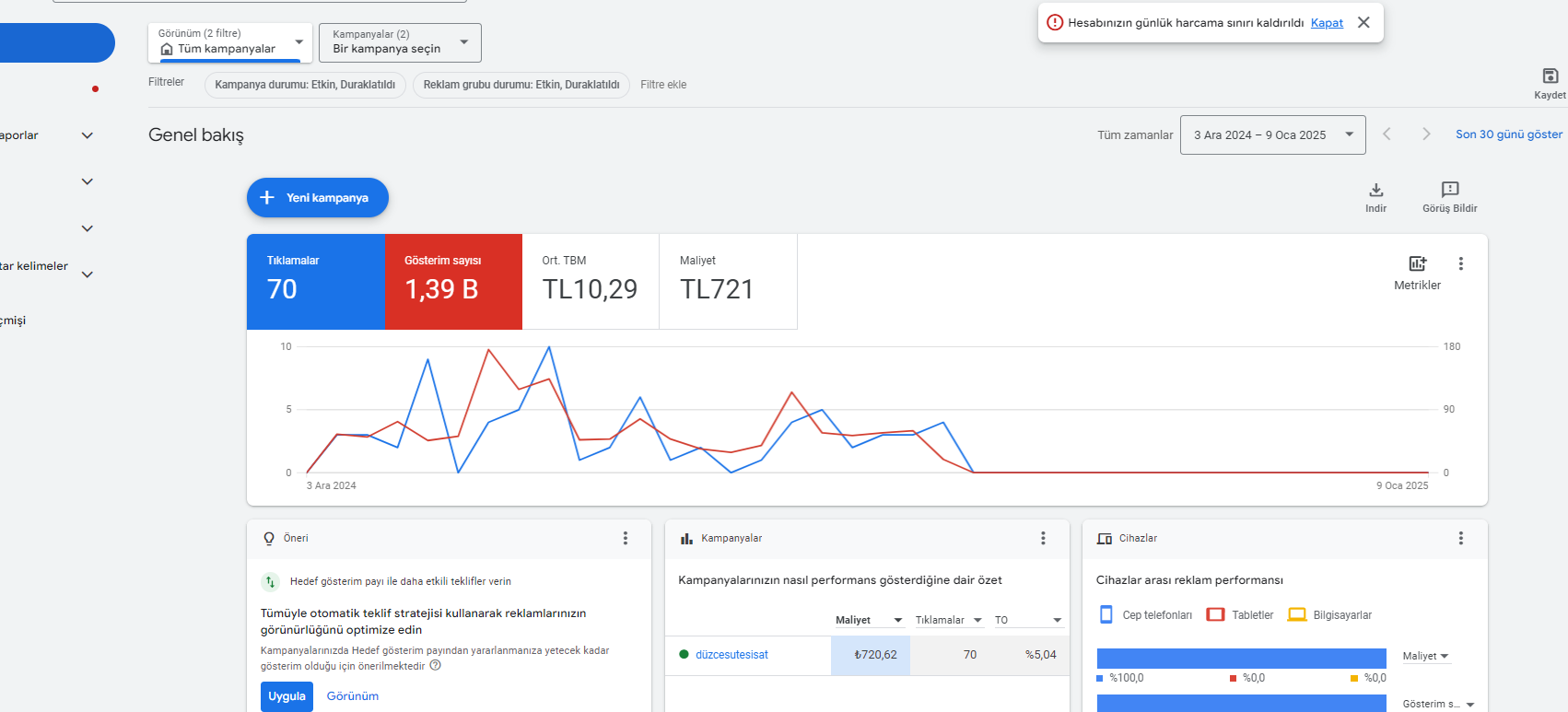
Task: Open the Görüş Bildir feedback icon
Action: tap(1449, 190)
